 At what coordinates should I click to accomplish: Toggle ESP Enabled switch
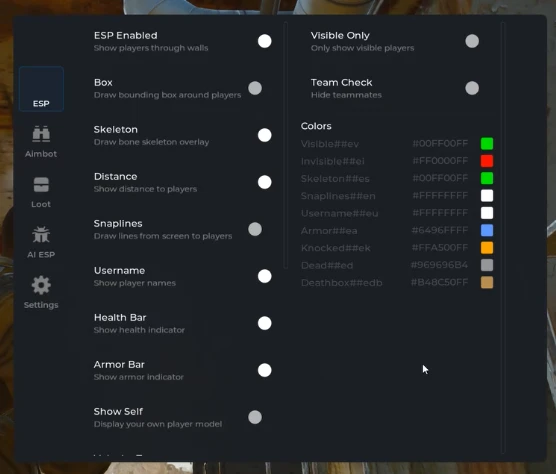[x=265, y=41]
